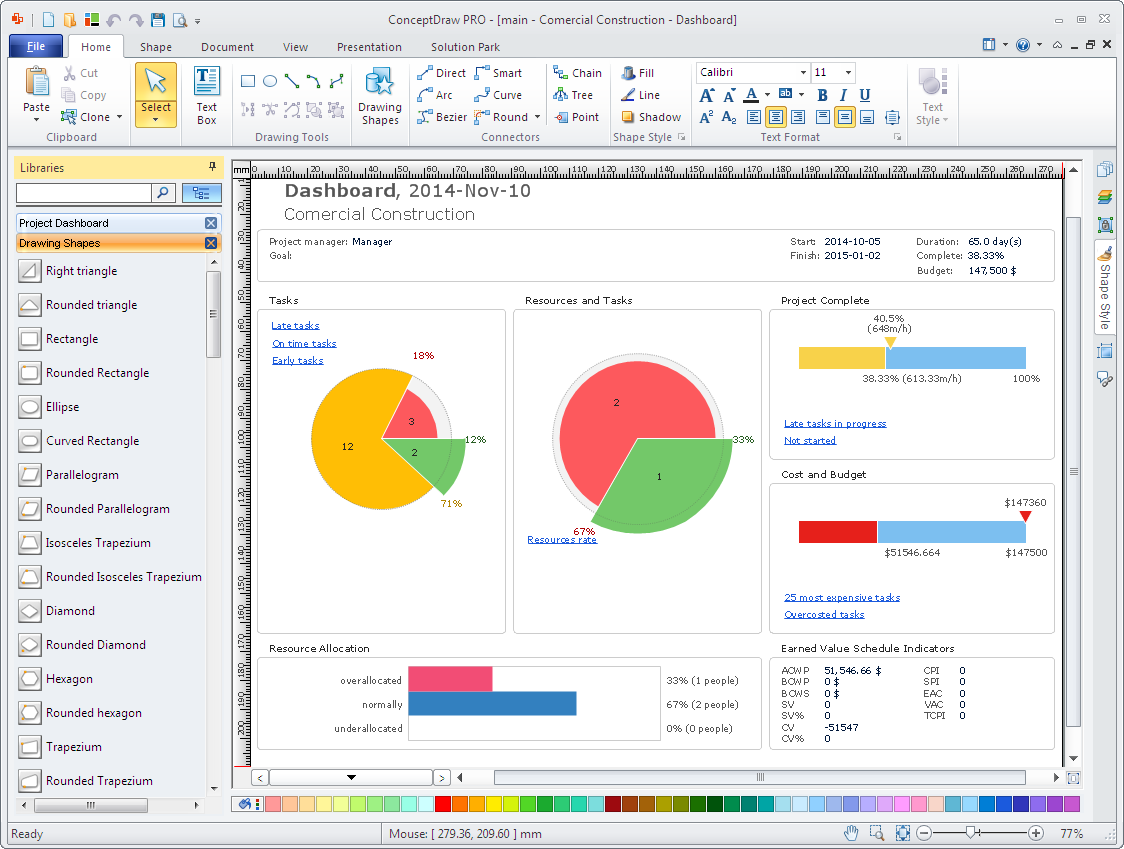
Task: Click the Libraries search input field
Action: pyautogui.click(x=84, y=193)
